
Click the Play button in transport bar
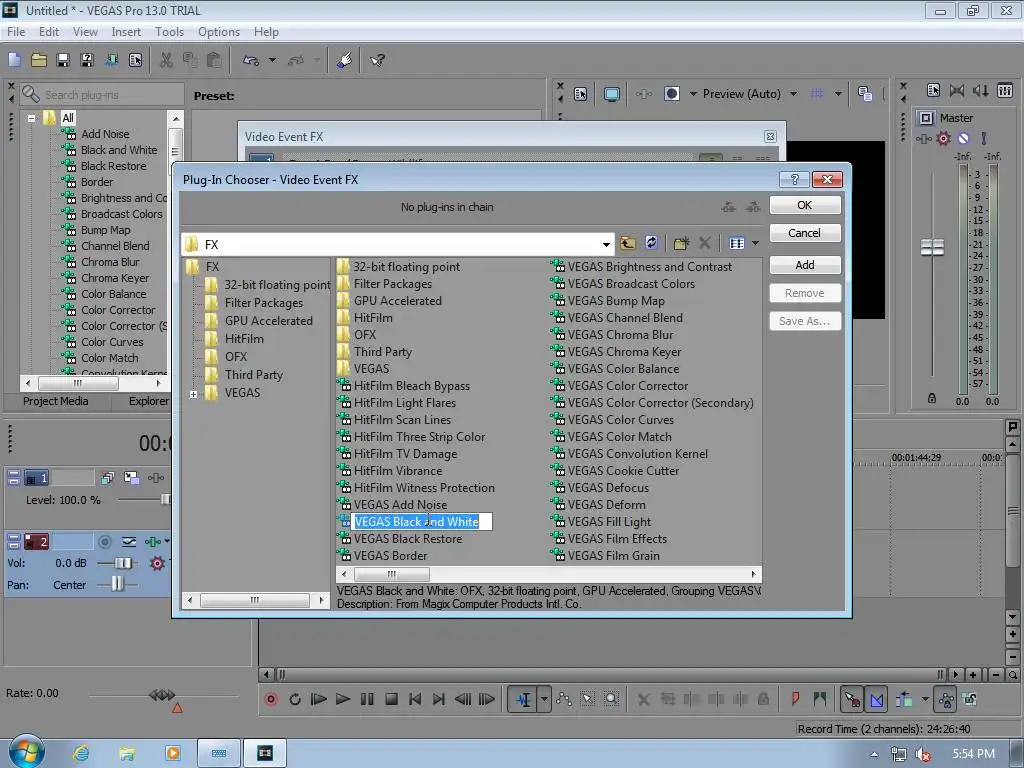[x=343, y=699]
